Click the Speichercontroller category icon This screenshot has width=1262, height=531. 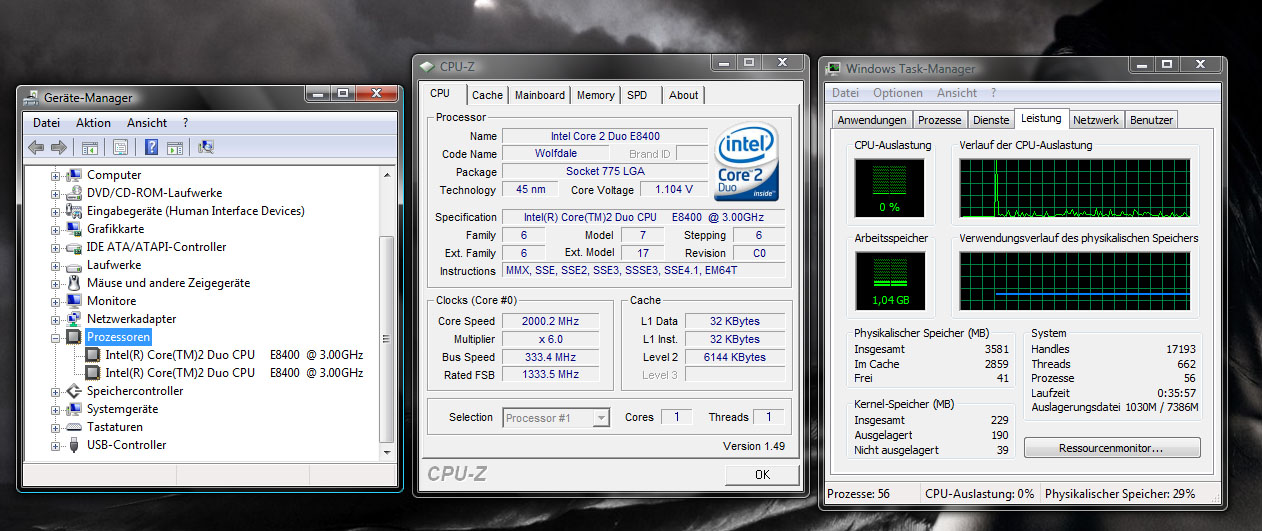(x=74, y=391)
